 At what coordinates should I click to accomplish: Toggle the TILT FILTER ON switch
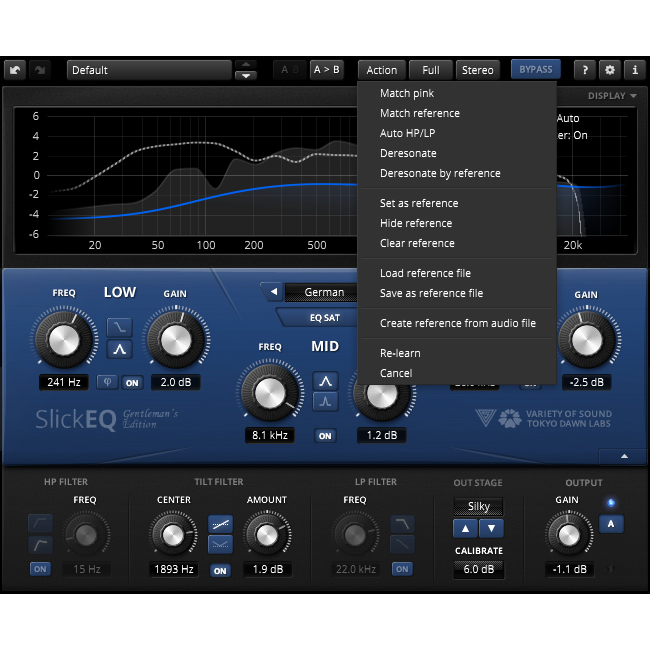coord(220,571)
